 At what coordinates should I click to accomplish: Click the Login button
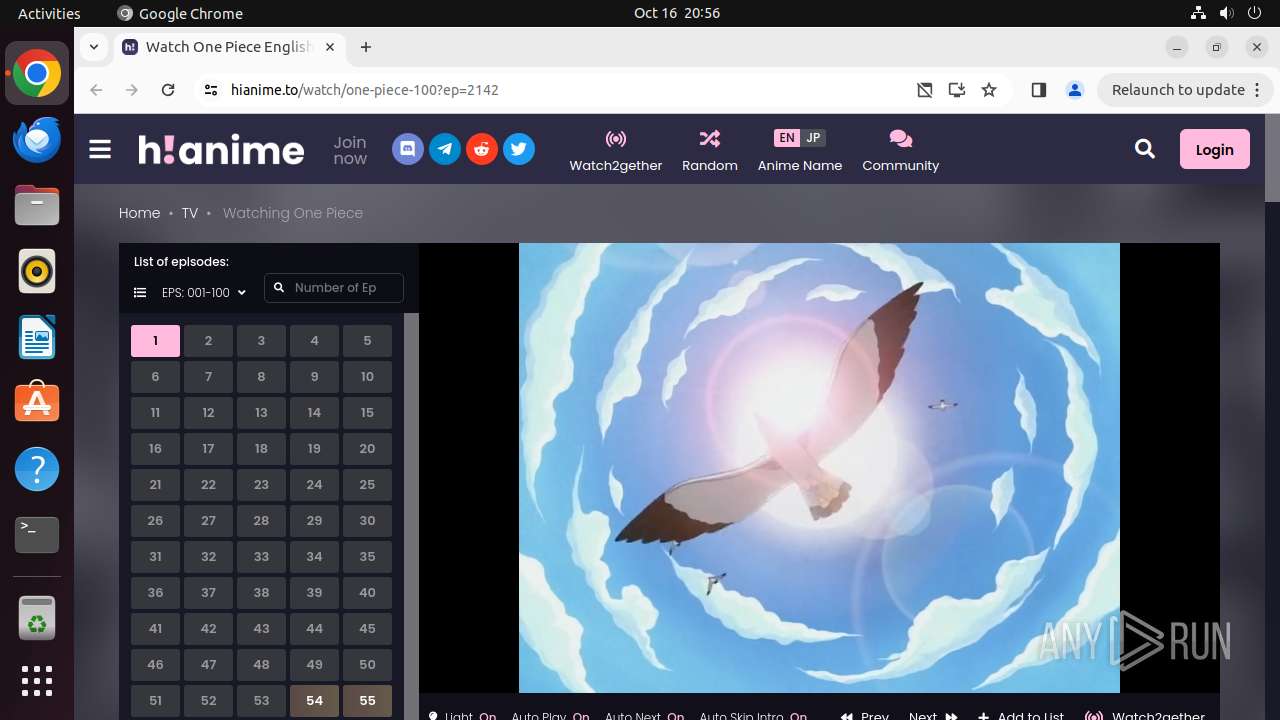[x=1215, y=149]
